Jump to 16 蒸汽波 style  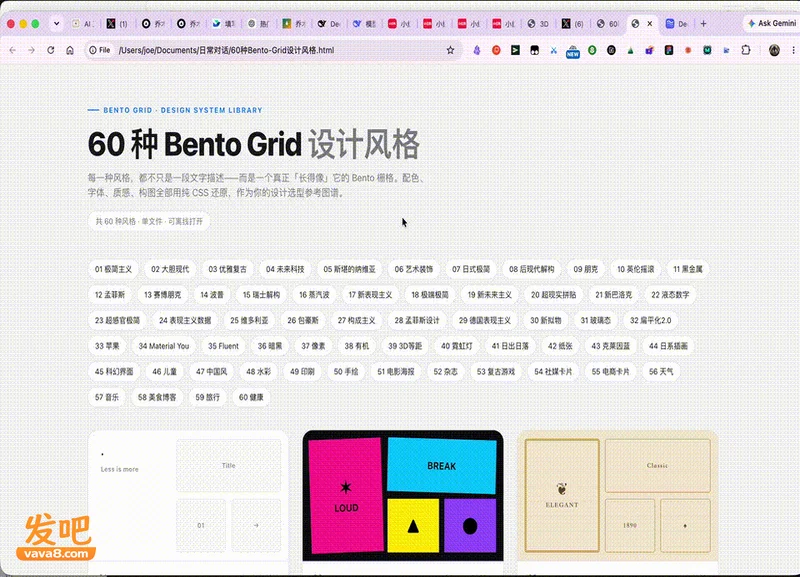(x=314, y=294)
